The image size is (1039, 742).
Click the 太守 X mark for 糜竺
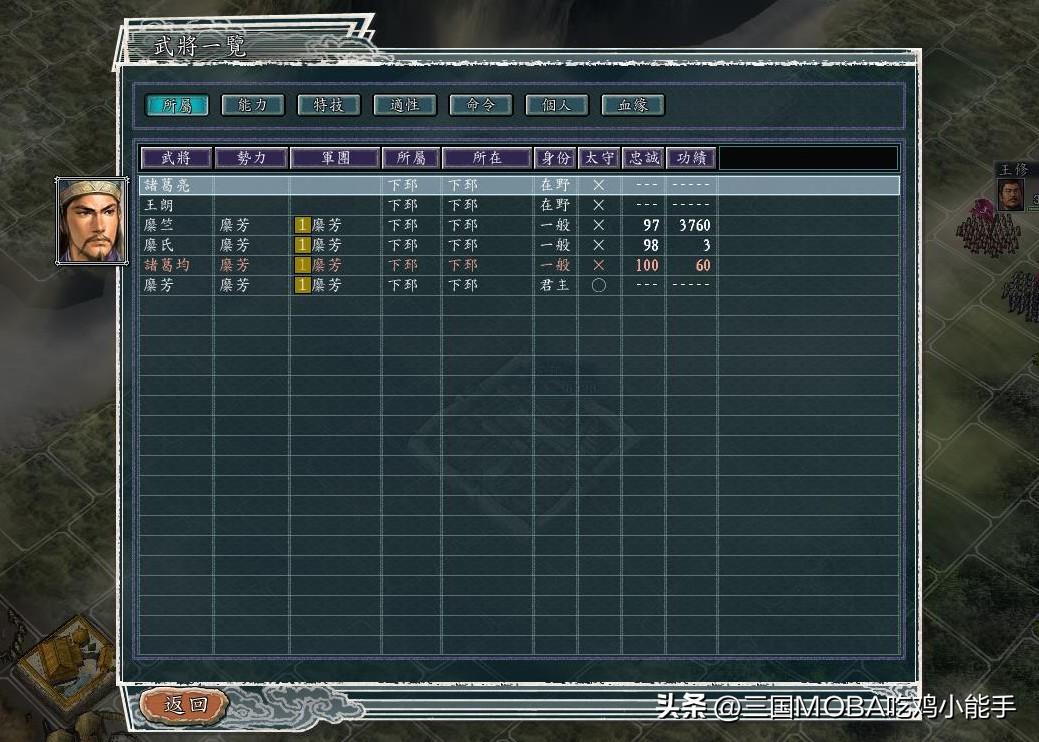[x=599, y=225]
